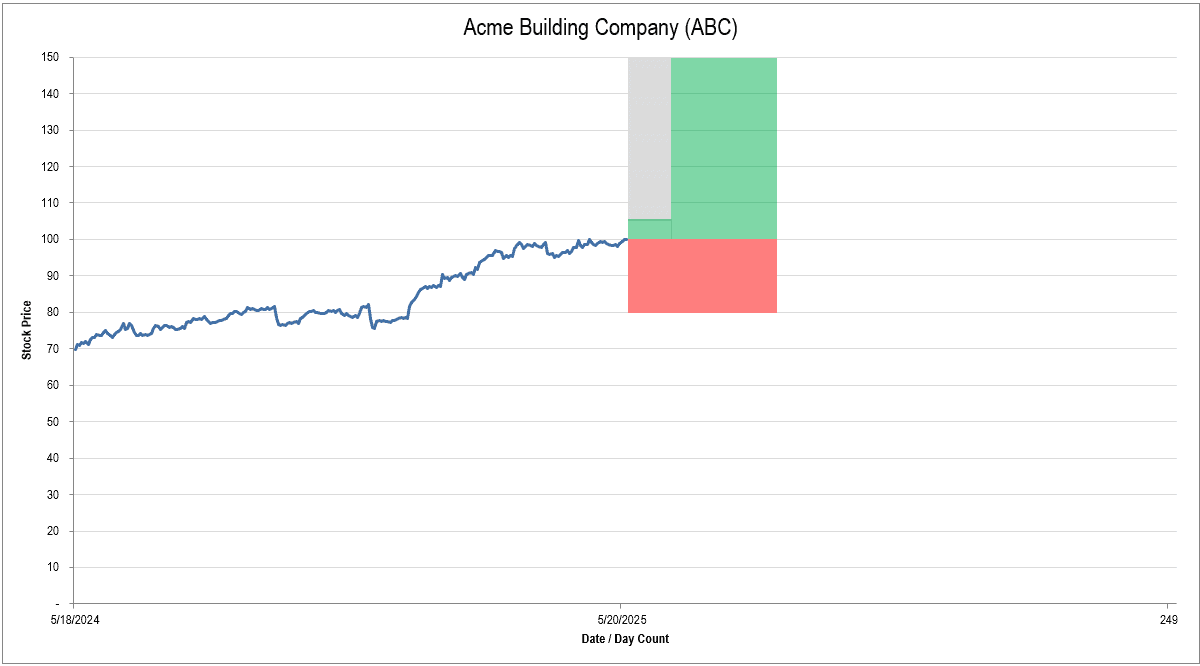The width and height of the screenshot is (1200, 666).
Task: Click the 5/18/2024 axis date label
Action: pos(74,620)
